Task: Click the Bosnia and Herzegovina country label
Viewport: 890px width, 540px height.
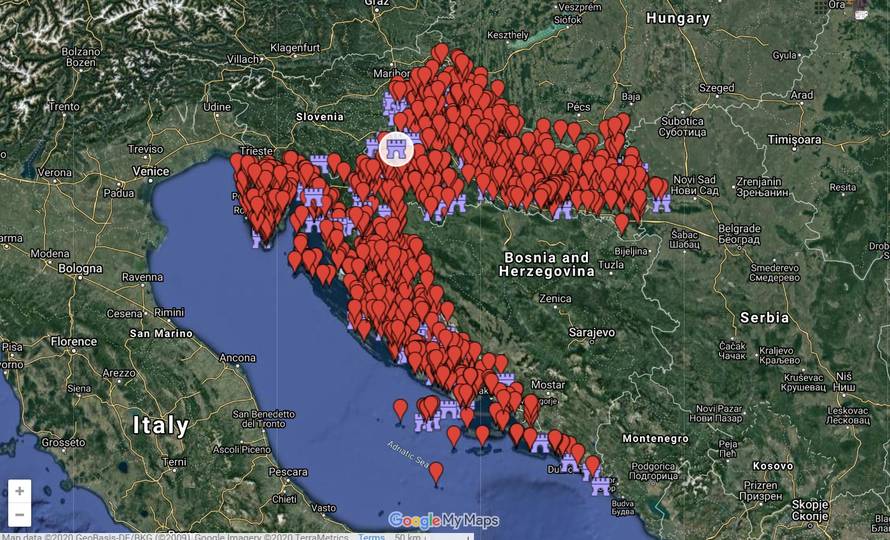Action: (x=547, y=265)
